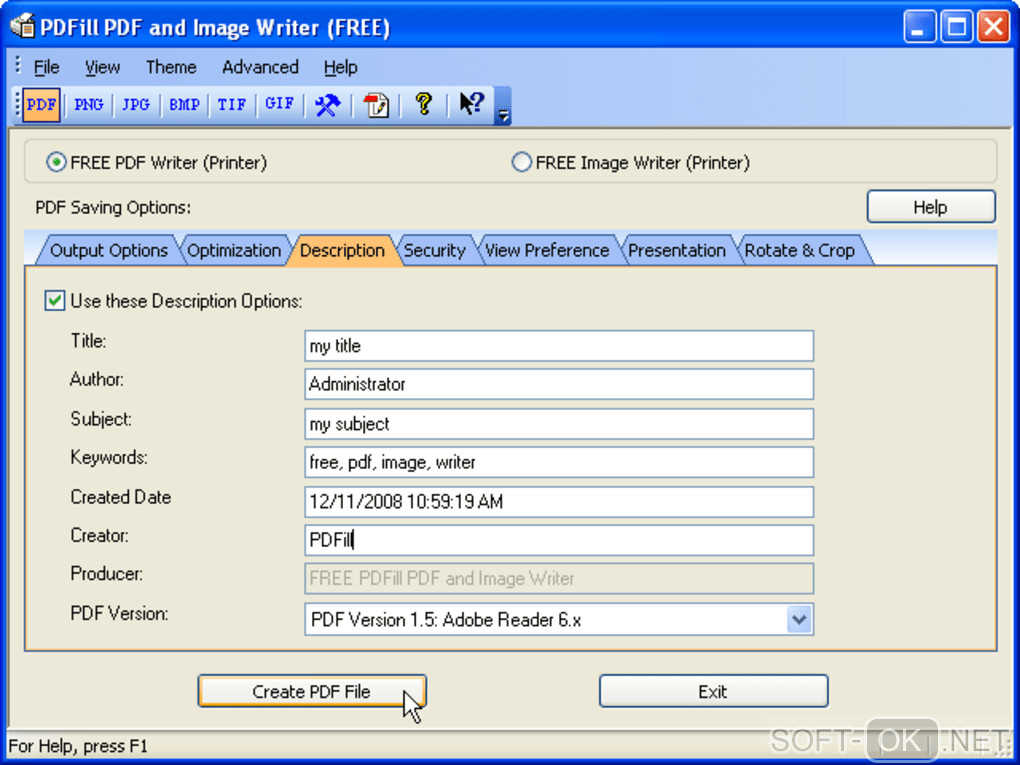The height and width of the screenshot is (765, 1020).
Task: Close the PDFill window
Action: [994, 27]
